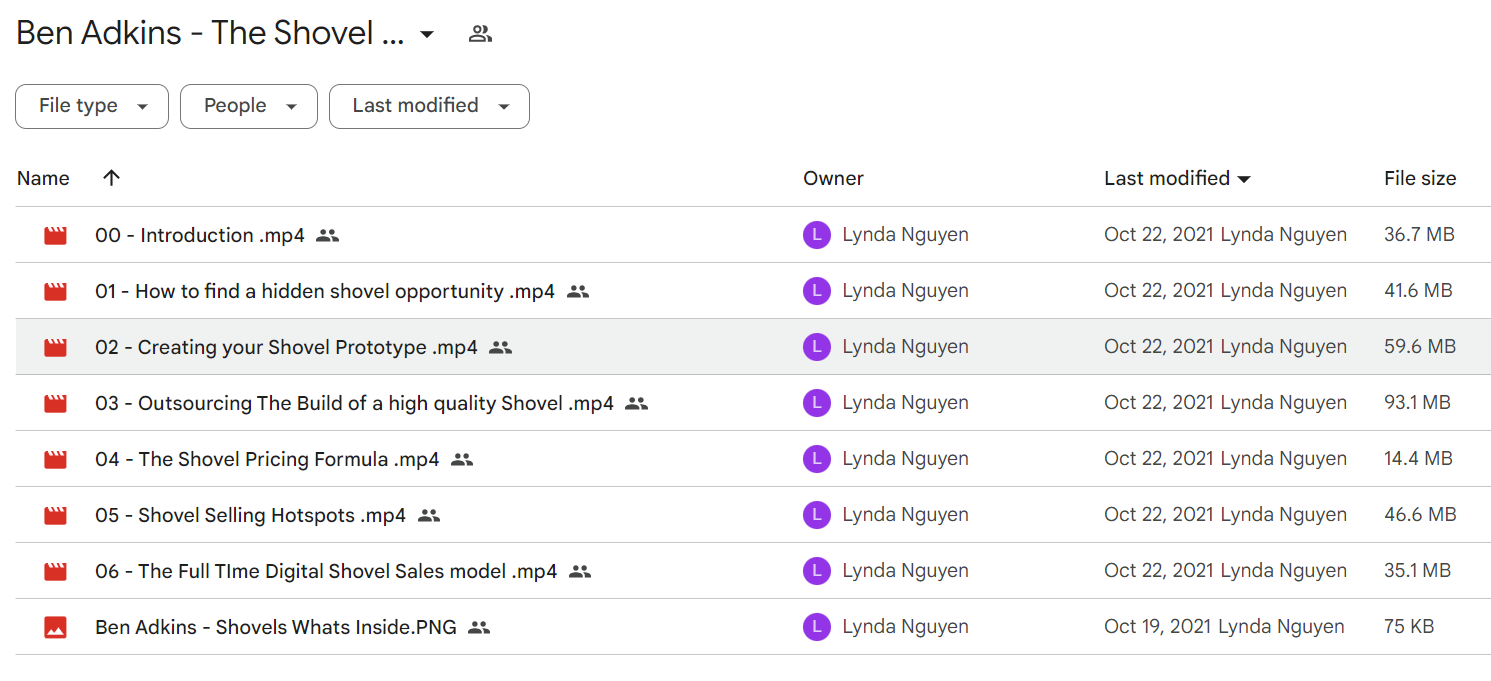
Task: Click the shared icon next to 06 - The Full TIme Digital Shovel
Action: [x=580, y=572]
